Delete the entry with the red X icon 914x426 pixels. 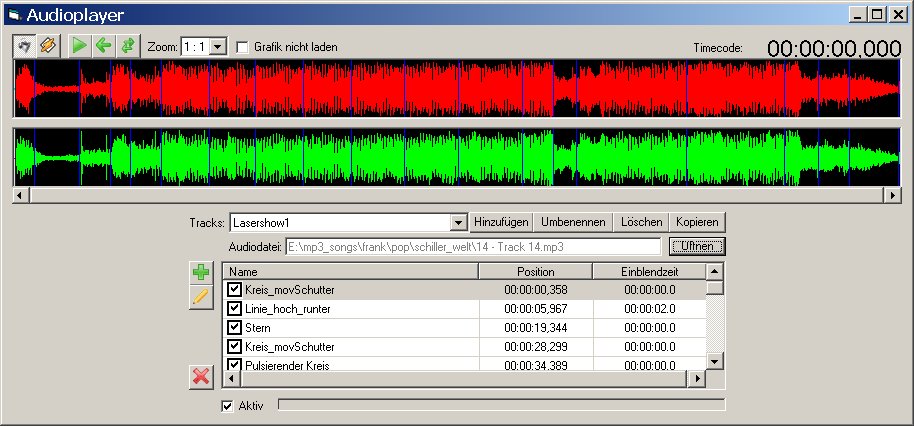click(201, 376)
